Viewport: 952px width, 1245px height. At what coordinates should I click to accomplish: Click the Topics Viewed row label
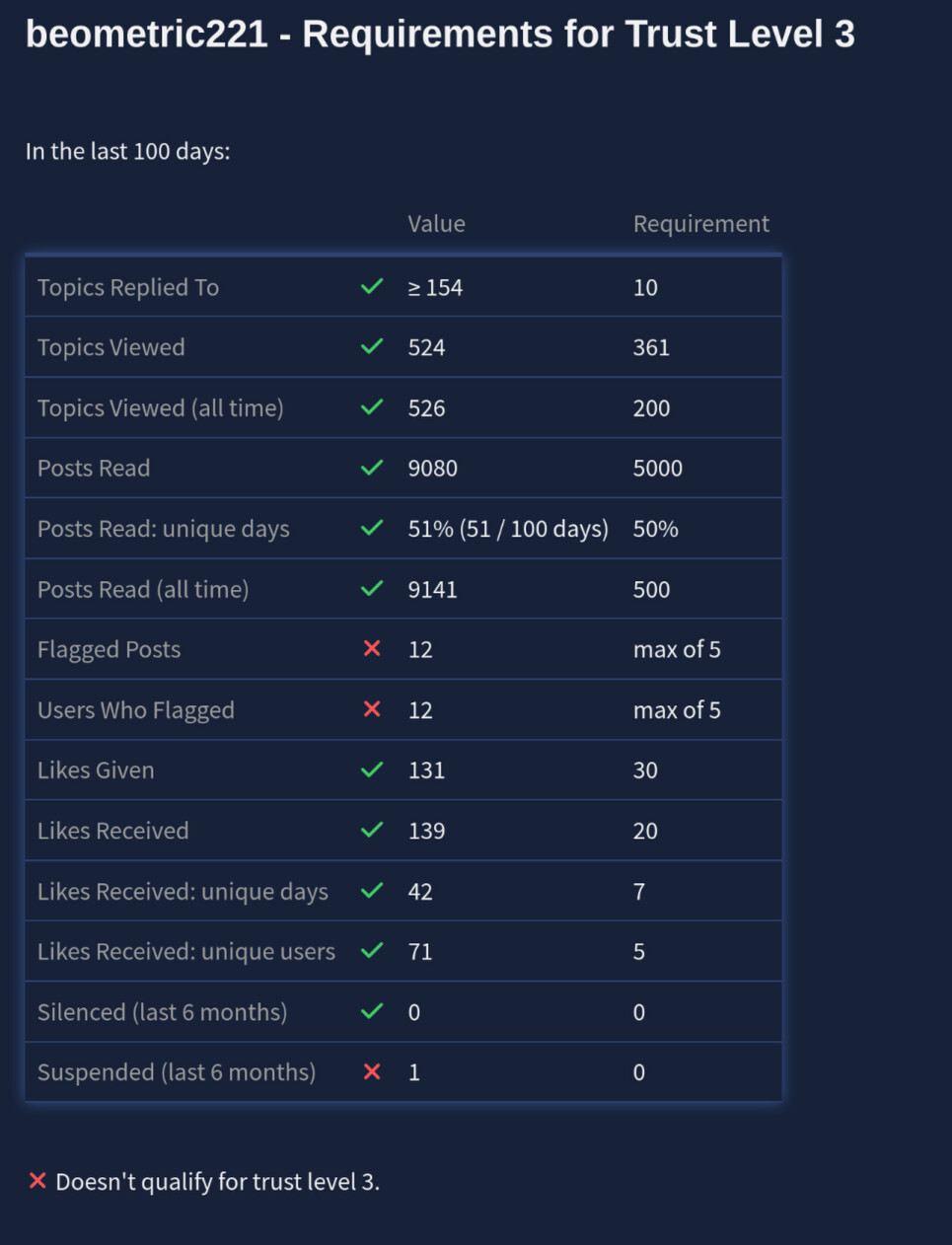(111, 347)
